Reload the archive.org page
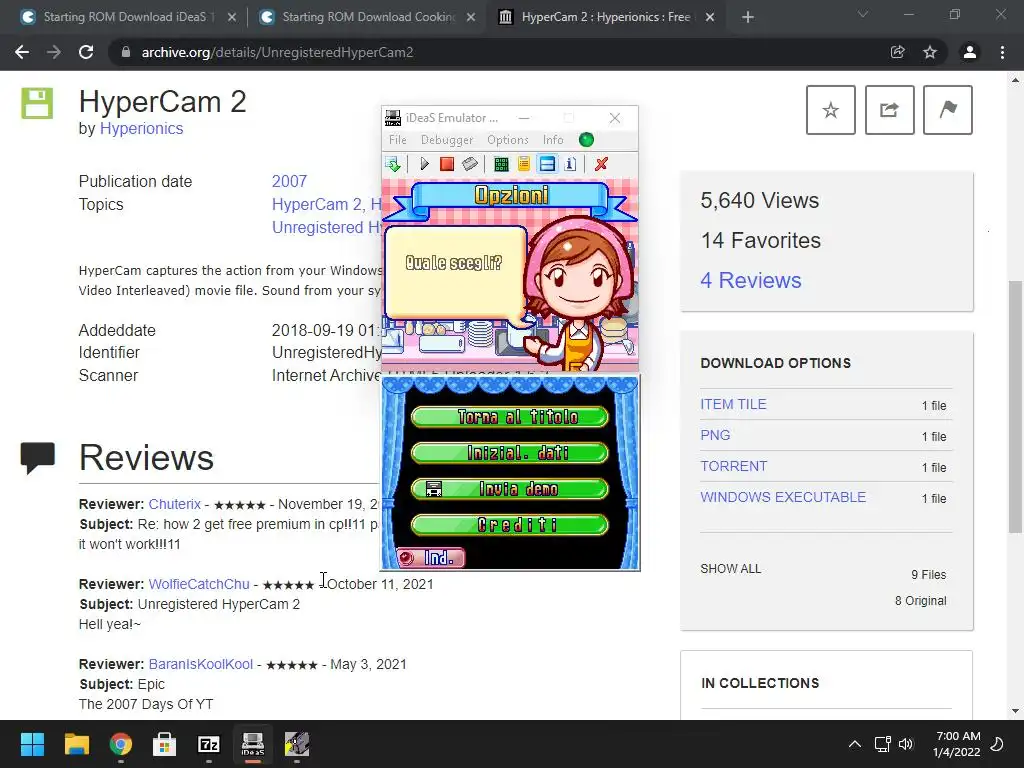1024x768 pixels. tap(86, 52)
